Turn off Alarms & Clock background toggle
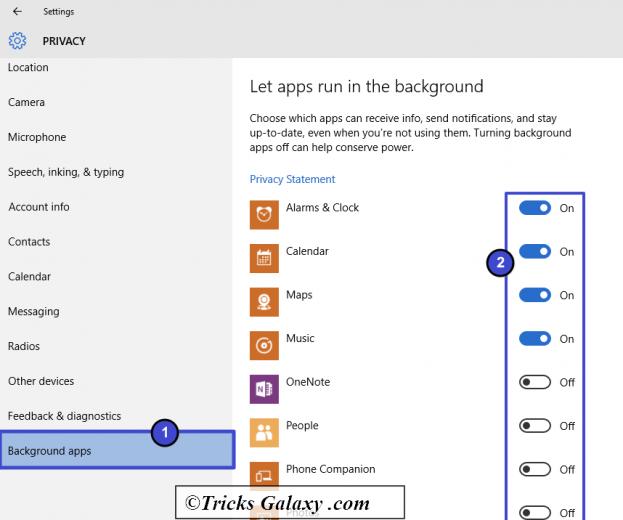623x520 pixels. [535, 208]
